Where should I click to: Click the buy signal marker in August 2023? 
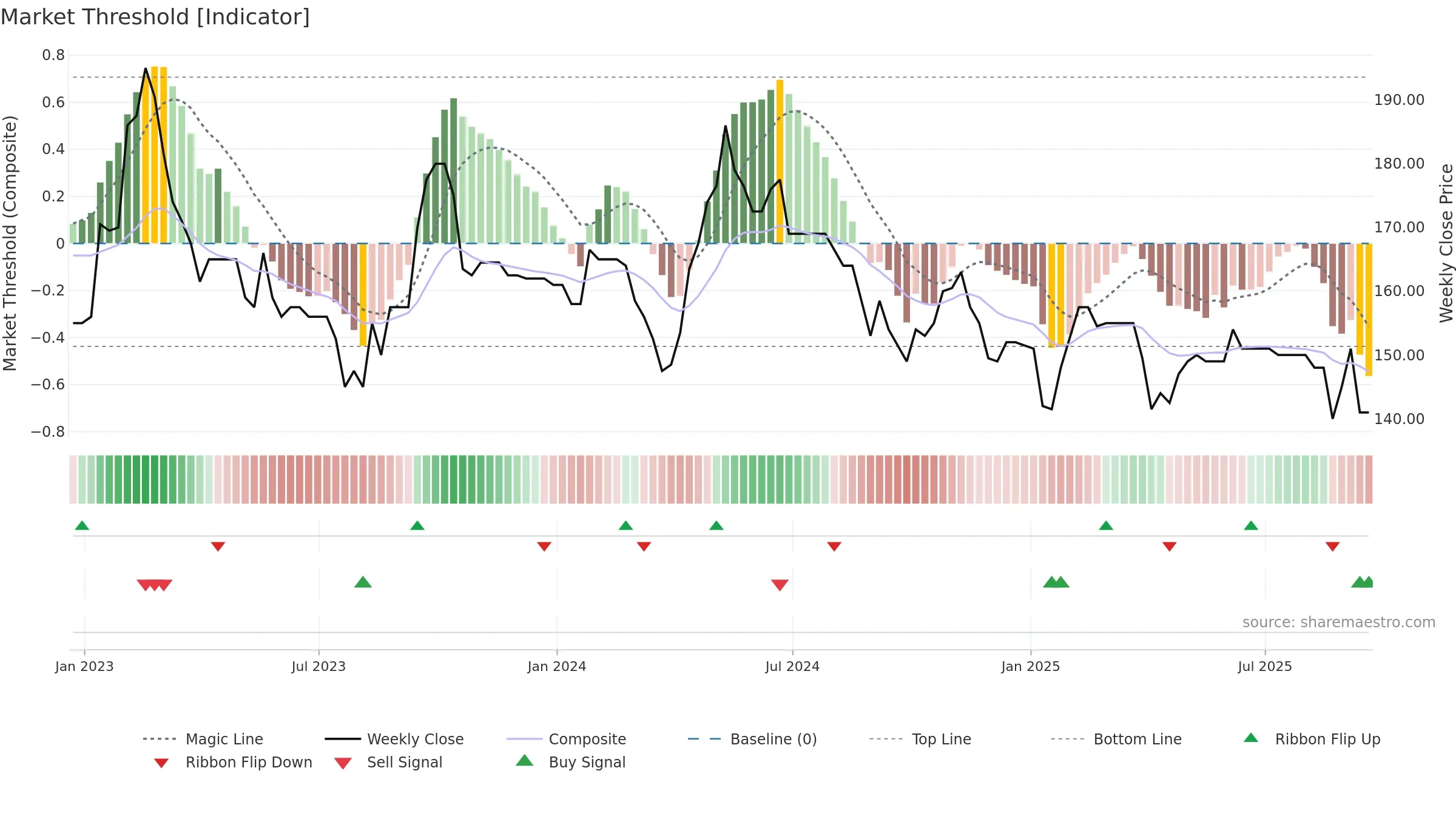[x=363, y=582]
